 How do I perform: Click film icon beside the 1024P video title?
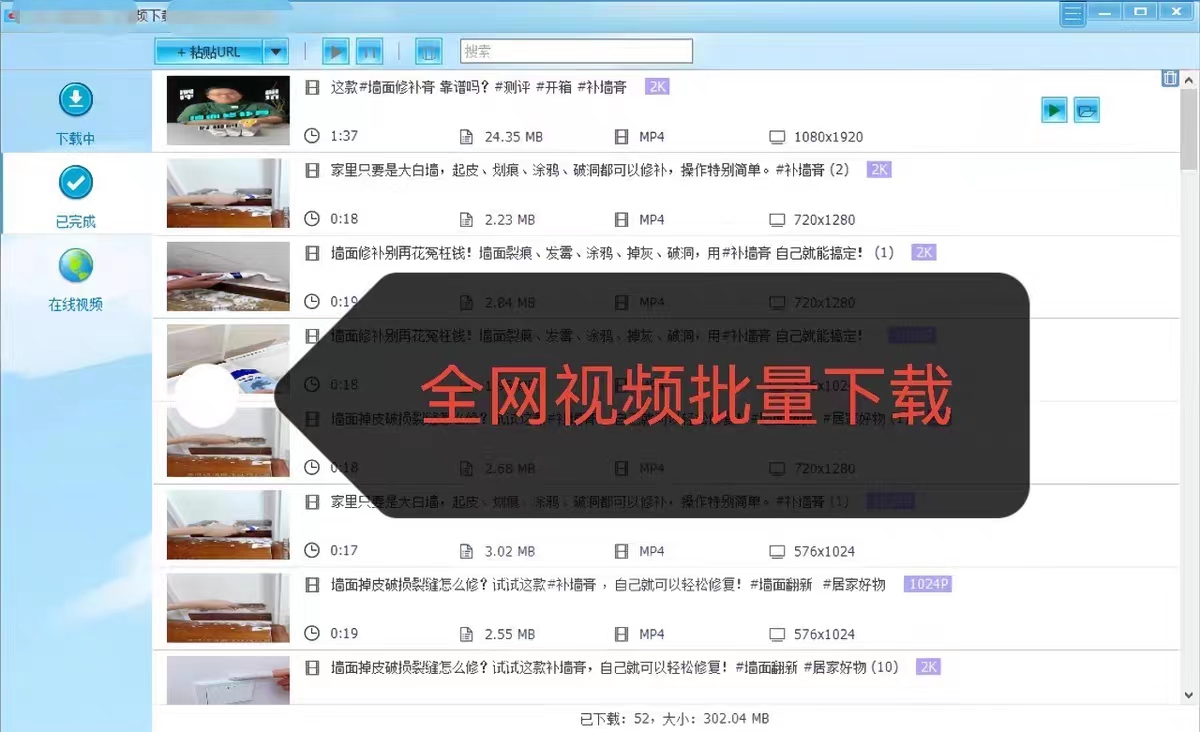pos(312,584)
